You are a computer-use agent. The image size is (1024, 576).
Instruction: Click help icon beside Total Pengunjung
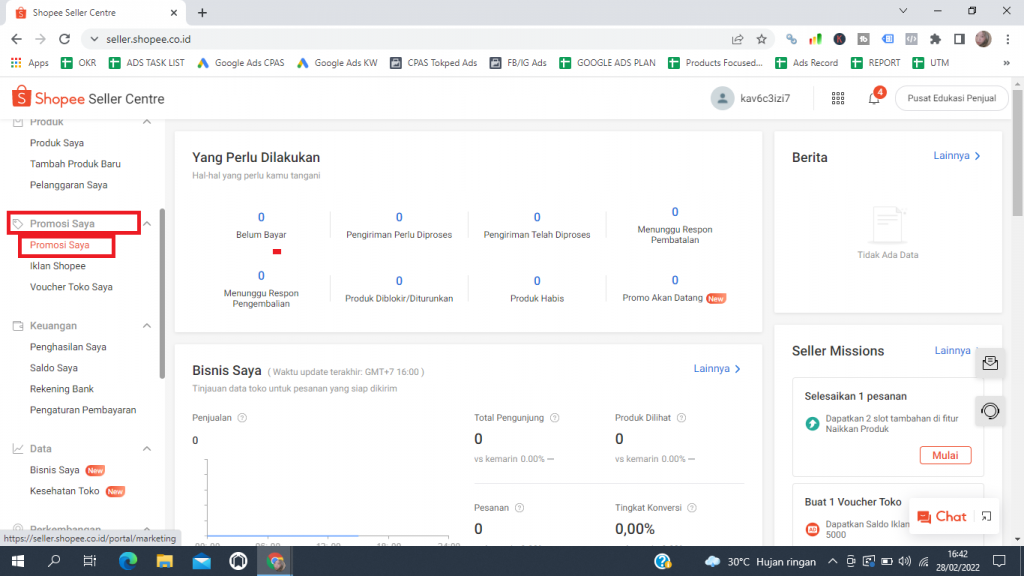[x=555, y=418]
